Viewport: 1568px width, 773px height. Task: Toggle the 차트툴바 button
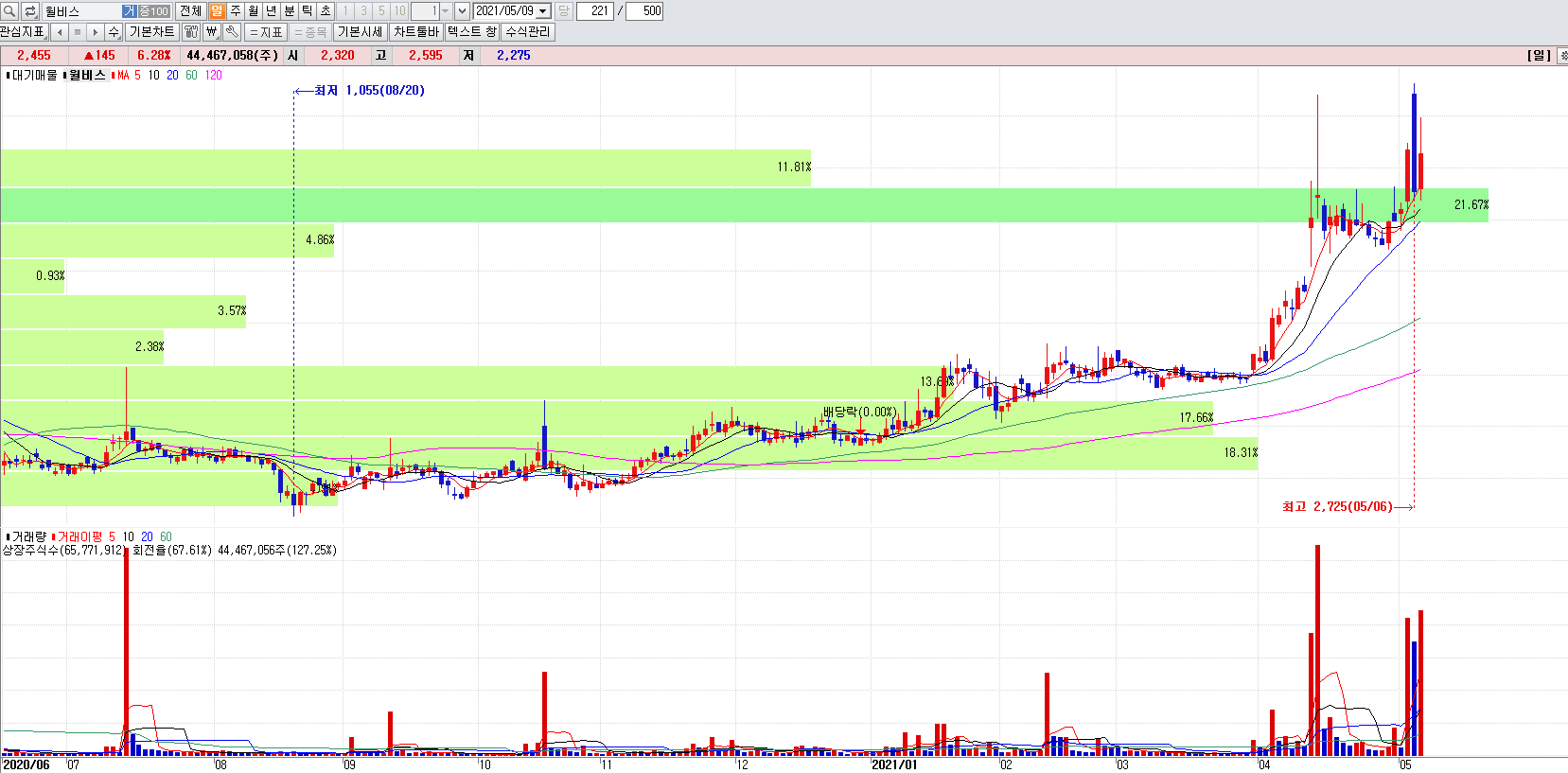pyautogui.click(x=416, y=32)
